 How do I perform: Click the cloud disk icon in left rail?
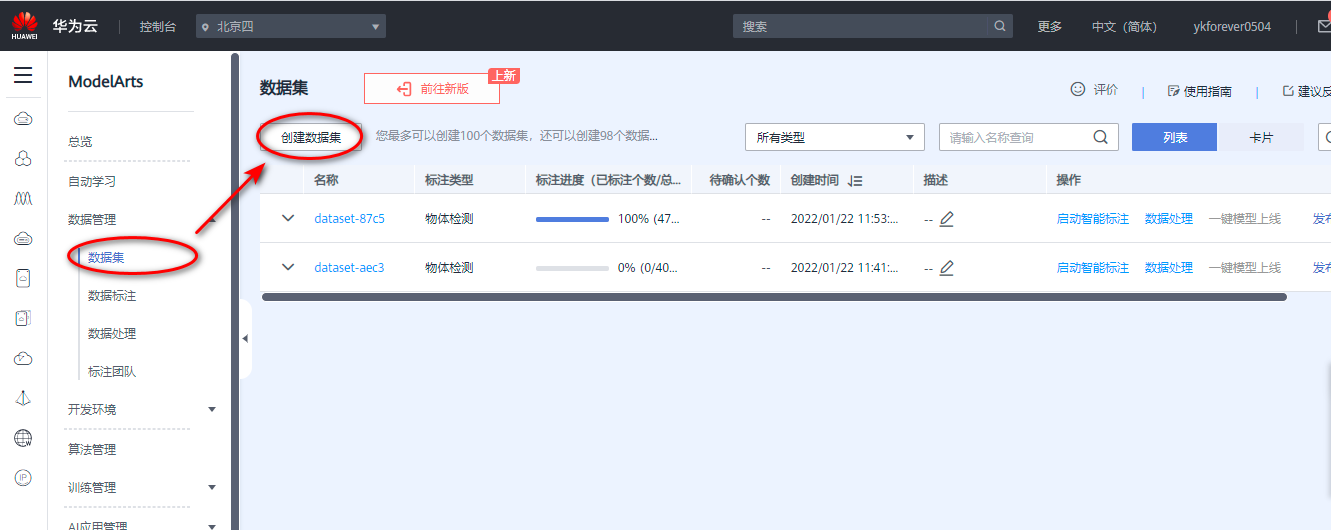pyautogui.click(x=23, y=238)
